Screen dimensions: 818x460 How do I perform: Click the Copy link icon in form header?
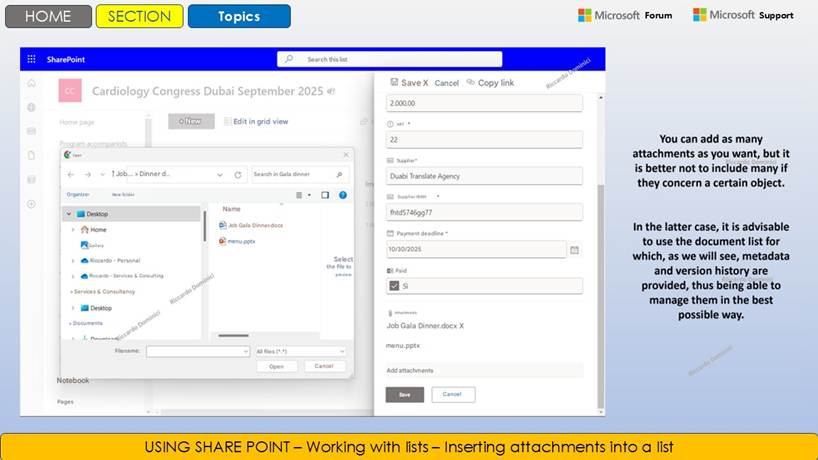[472, 83]
